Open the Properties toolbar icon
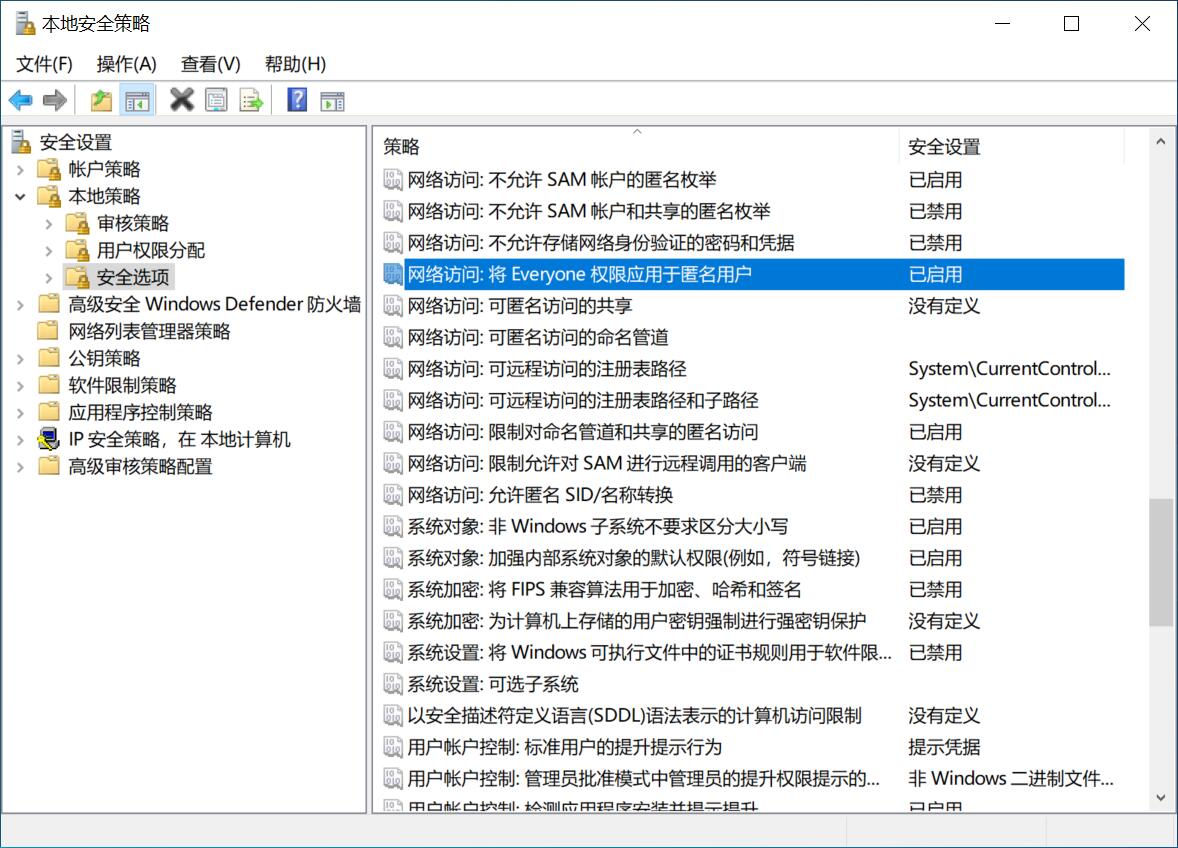The width and height of the screenshot is (1178, 848). 216,99
